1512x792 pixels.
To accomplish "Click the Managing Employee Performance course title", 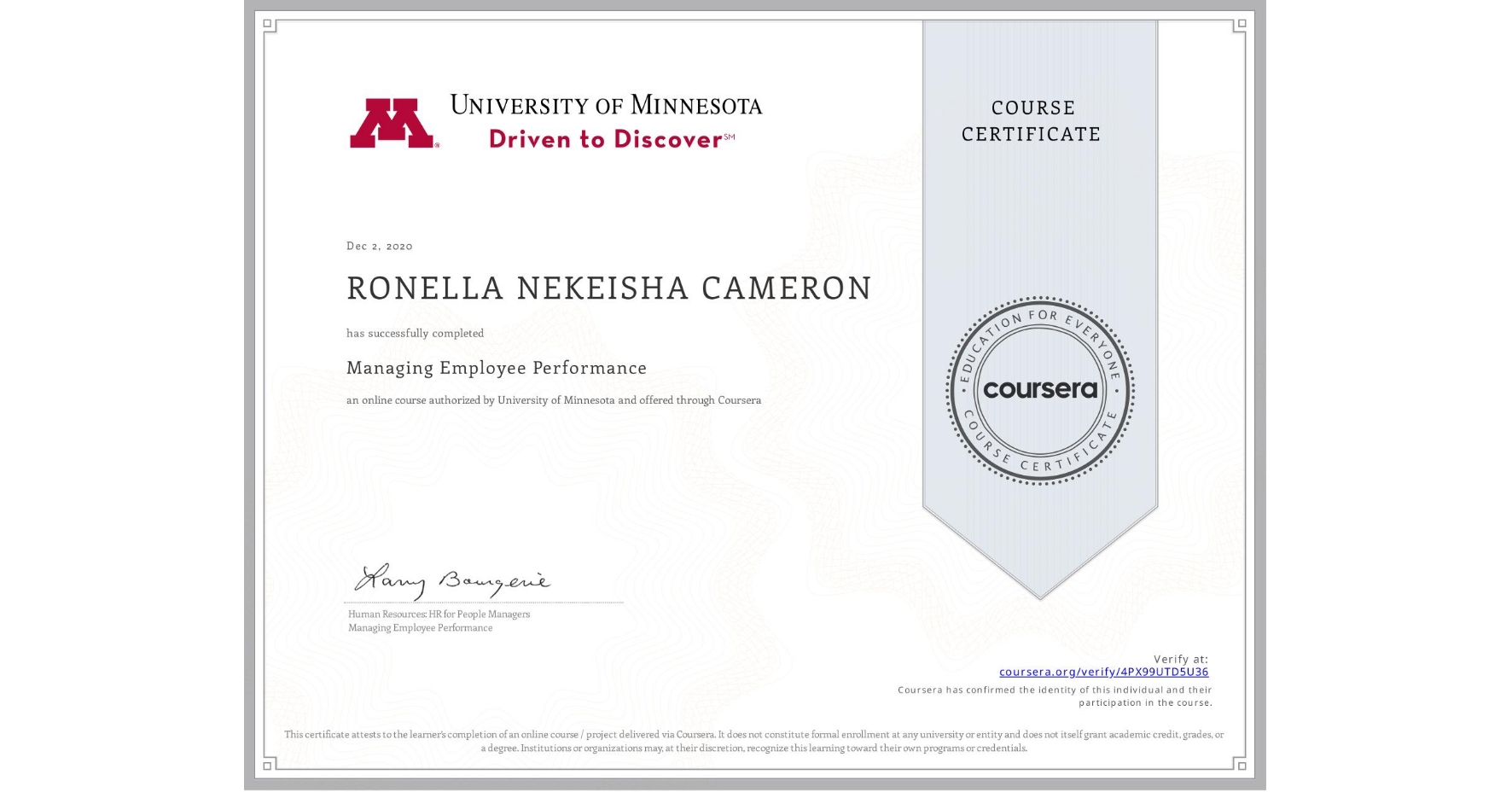I will 496,368.
